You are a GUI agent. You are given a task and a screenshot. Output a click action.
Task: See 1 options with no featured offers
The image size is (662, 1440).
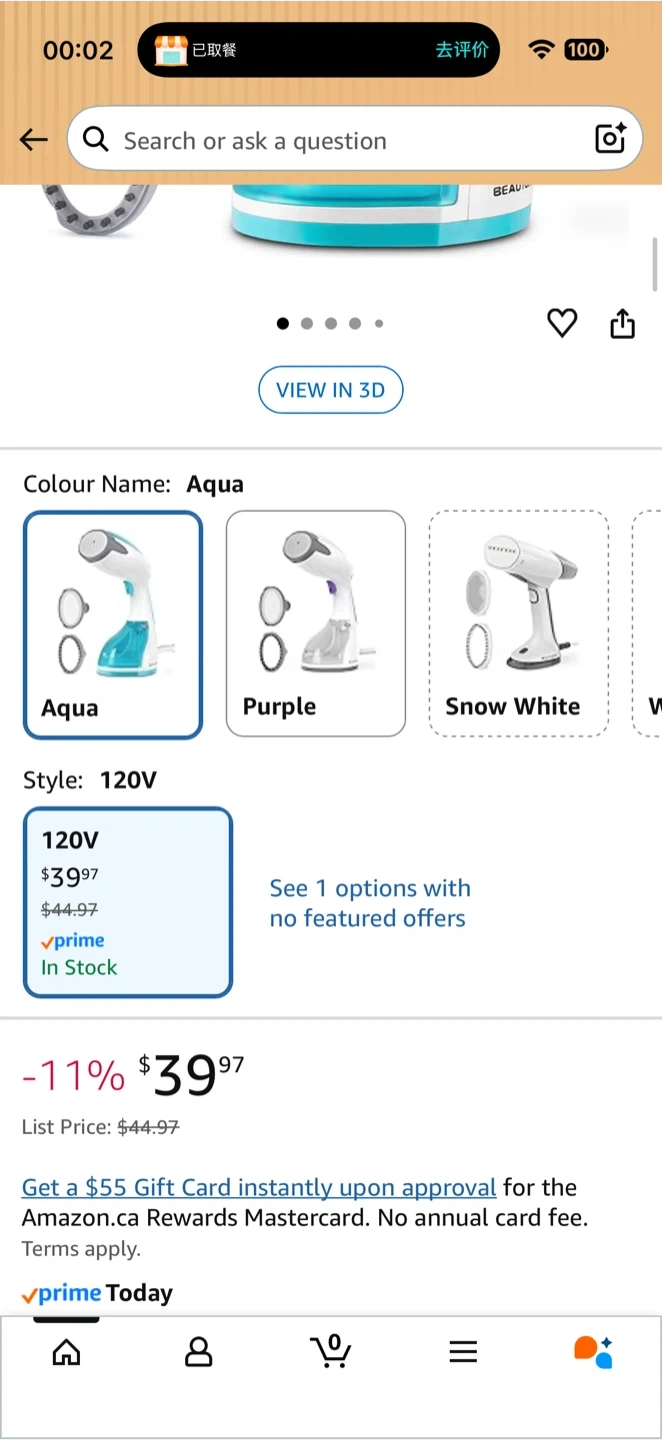click(369, 903)
